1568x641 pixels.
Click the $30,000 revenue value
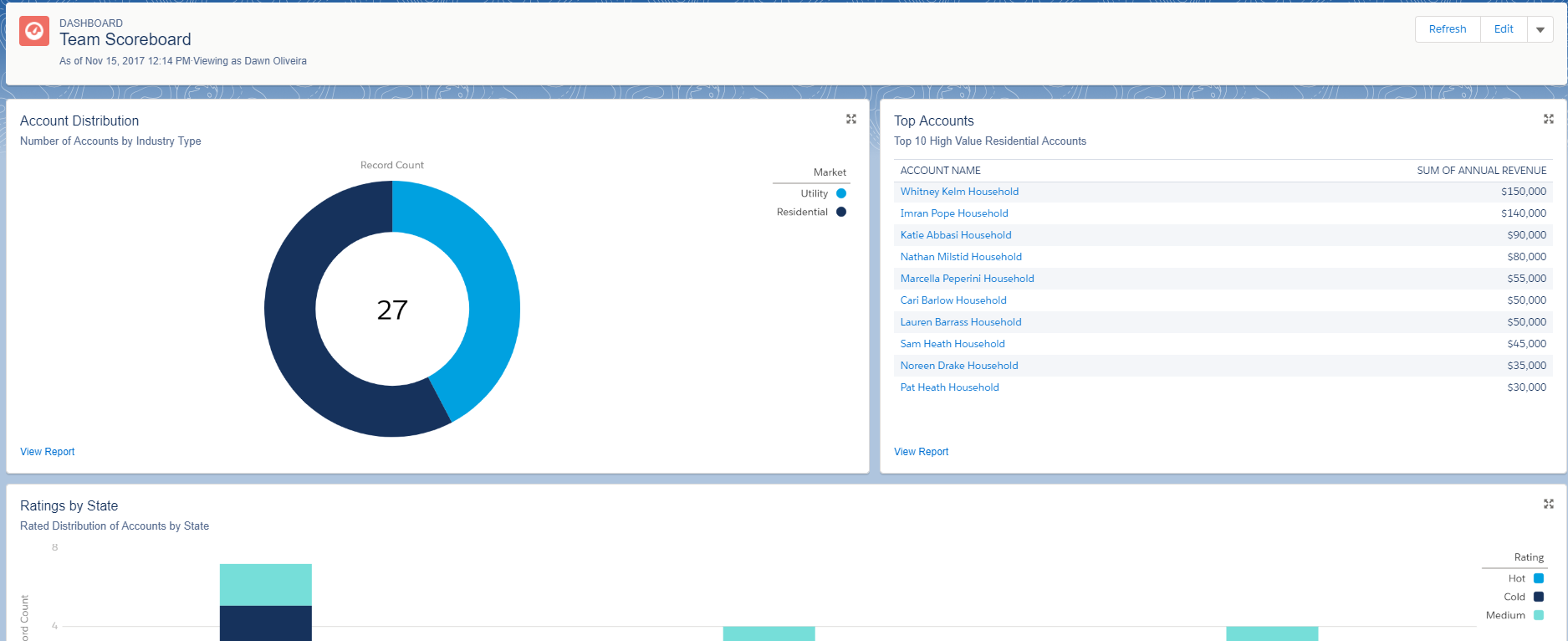click(1527, 387)
